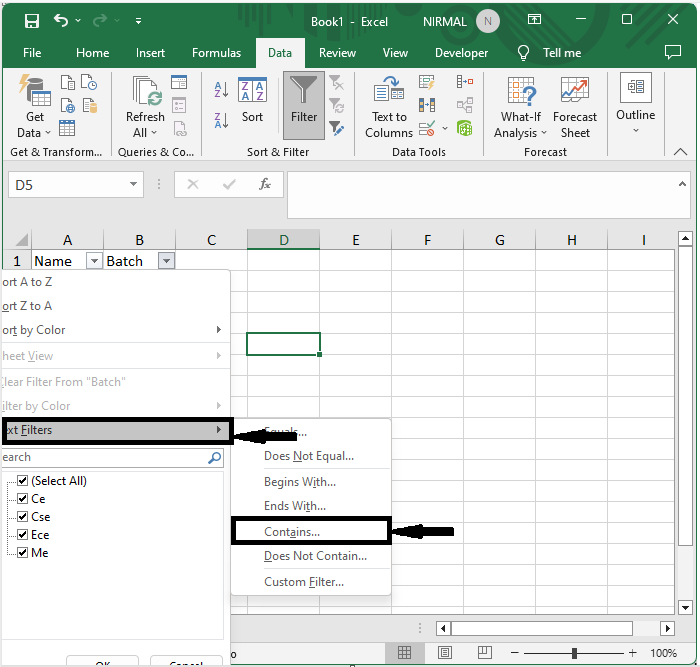Click the Undo arrow icon

61,20
